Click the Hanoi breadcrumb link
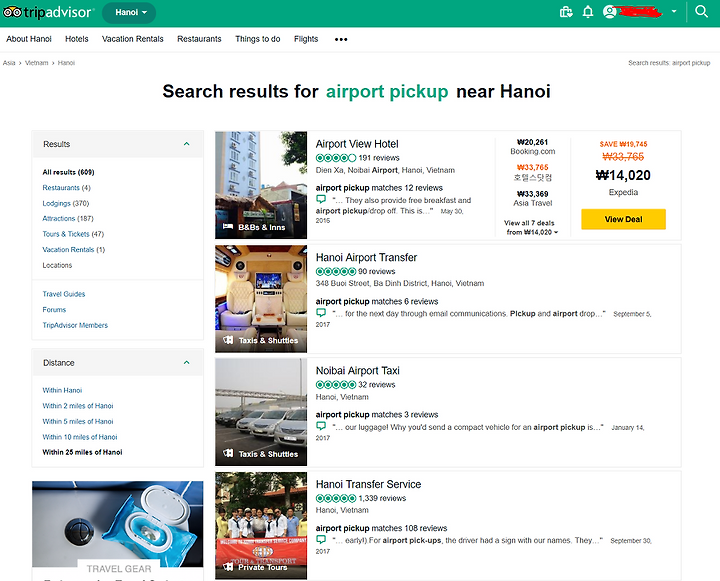This screenshot has height=581, width=720. coord(66,63)
